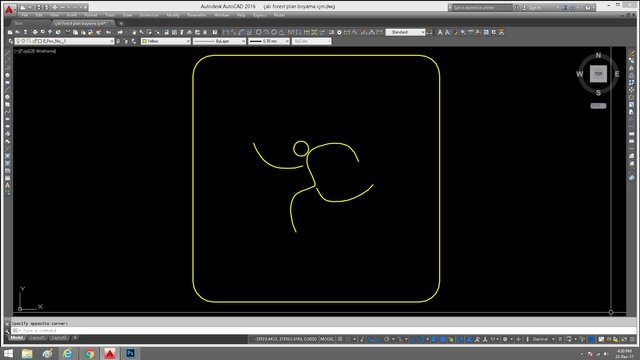Open the Draw menu

[x=127, y=15]
